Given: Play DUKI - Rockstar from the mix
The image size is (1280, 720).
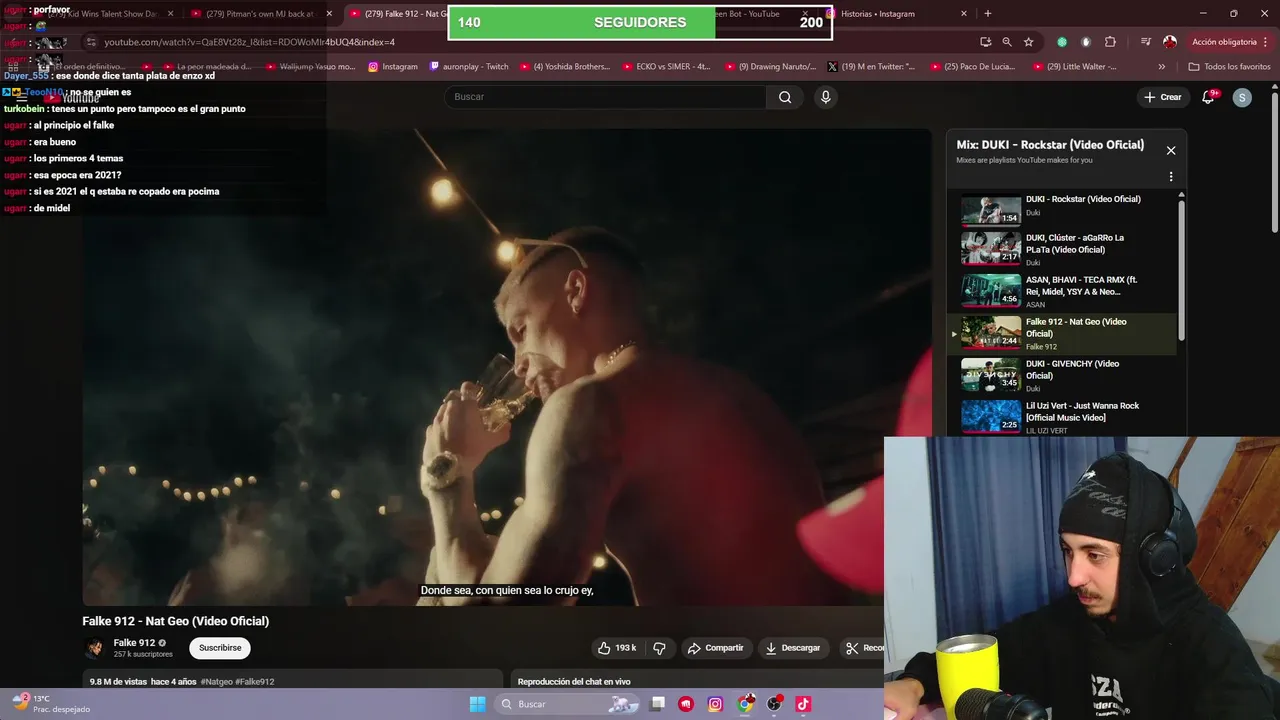Looking at the screenshot, I should click(x=1062, y=211).
